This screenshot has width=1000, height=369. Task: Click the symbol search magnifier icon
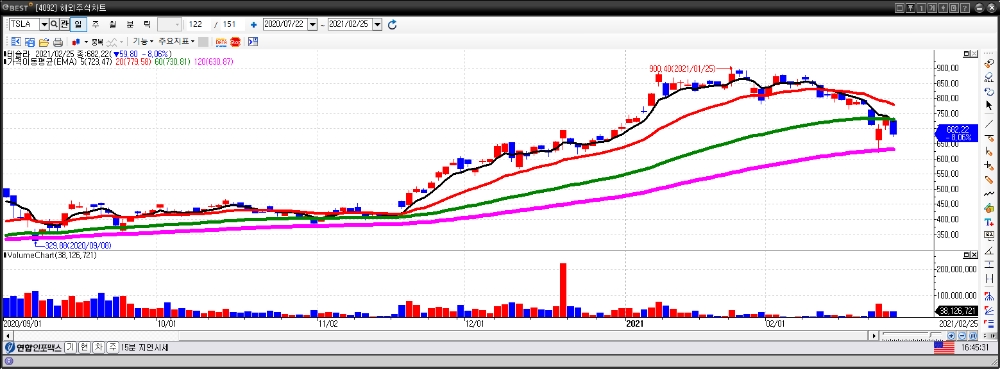tap(54, 24)
